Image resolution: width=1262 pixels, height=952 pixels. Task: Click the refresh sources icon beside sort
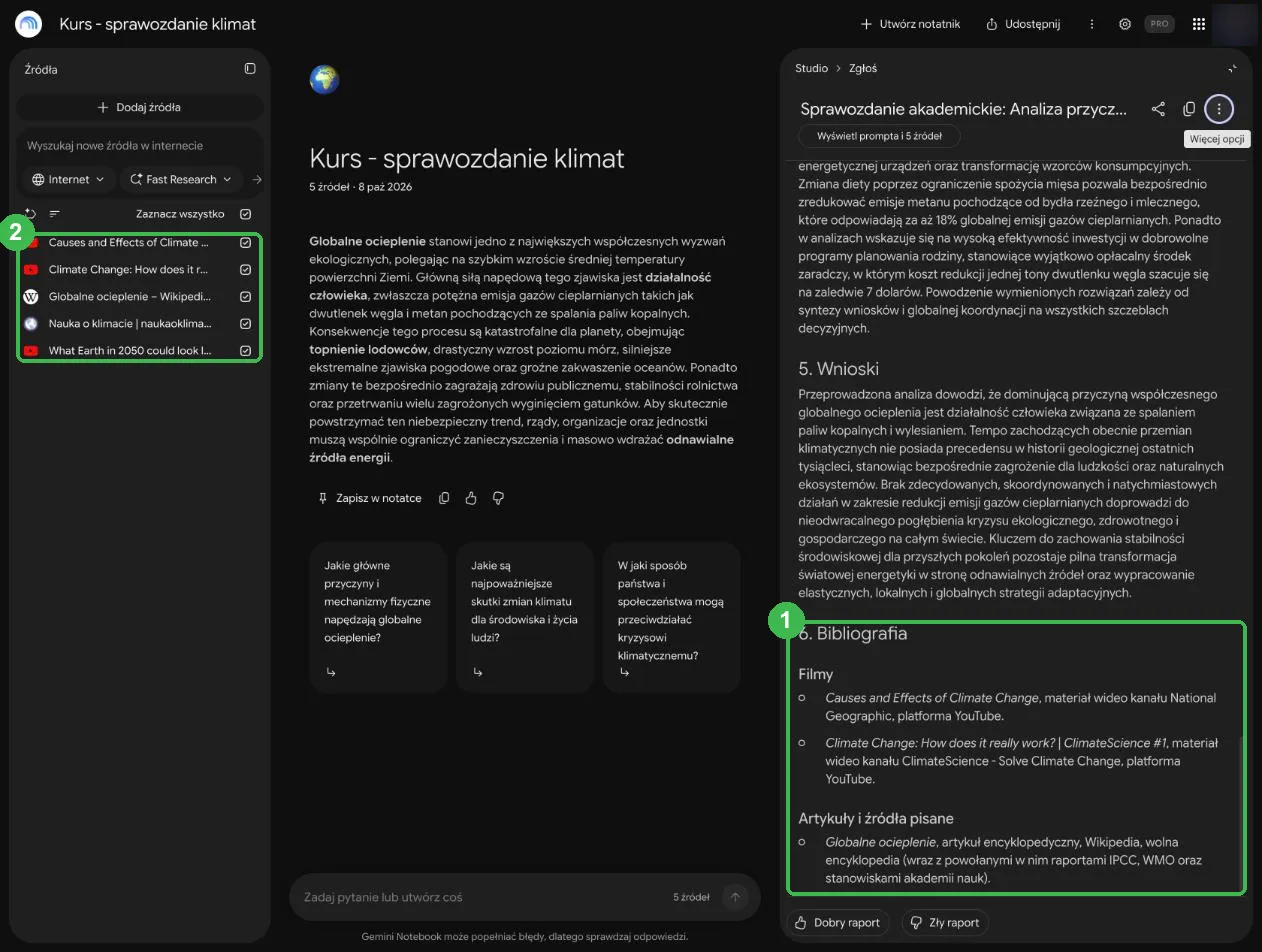(31, 214)
